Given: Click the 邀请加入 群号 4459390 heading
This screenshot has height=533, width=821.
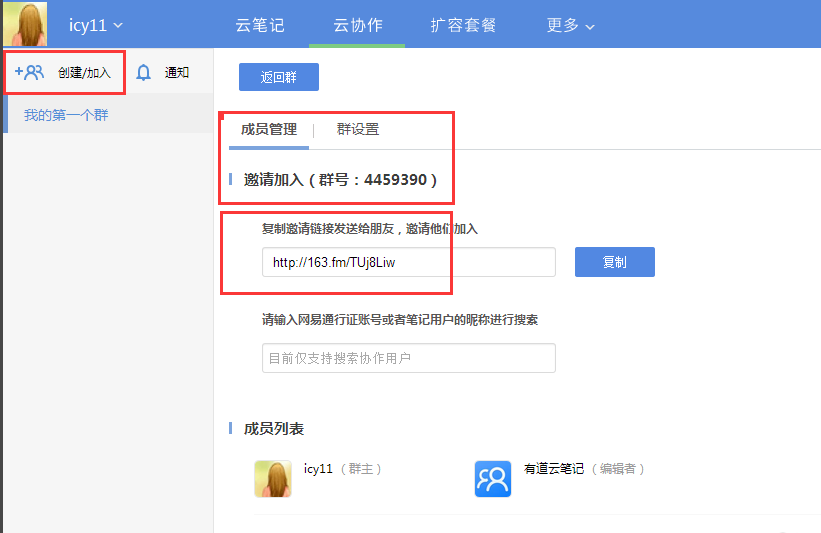Looking at the screenshot, I should pos(340,180).
